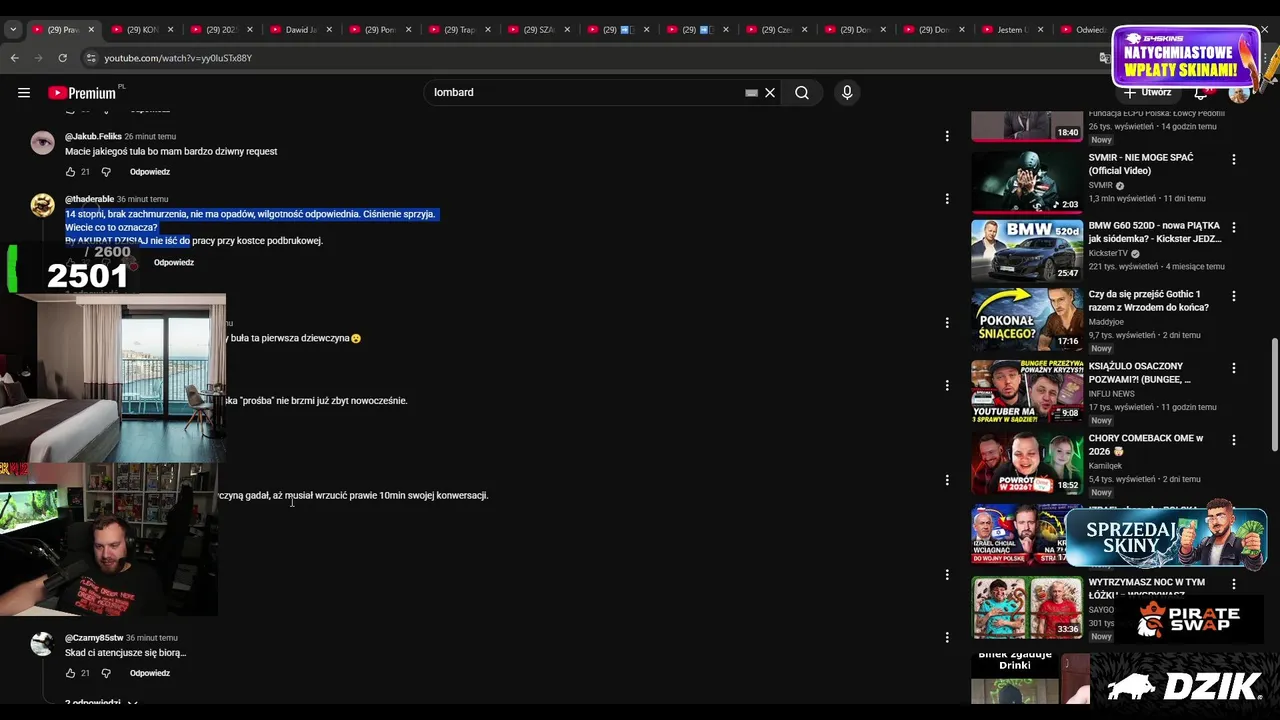
Task: Open the CHORY COMEBACK OME thumbnail
Action: 1027,463
